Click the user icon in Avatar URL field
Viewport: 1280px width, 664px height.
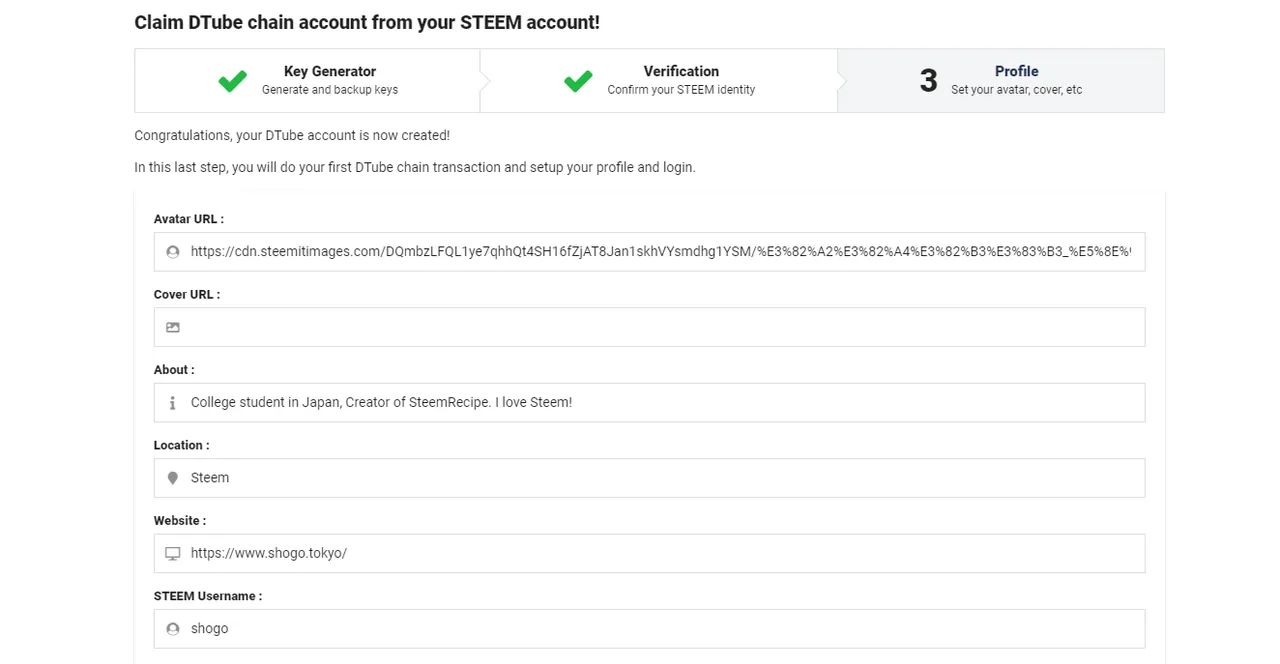[x=173, y=252]
